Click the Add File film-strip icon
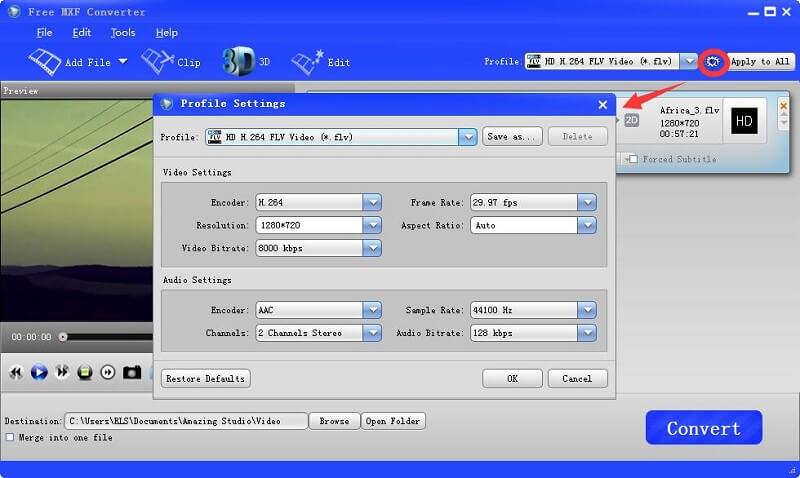Screen dimensions: 800x478 tap(45, 62)
